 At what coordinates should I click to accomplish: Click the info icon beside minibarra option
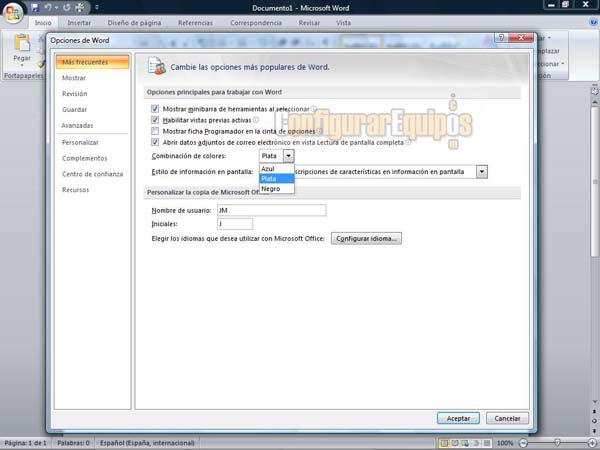tap(313, 109)
